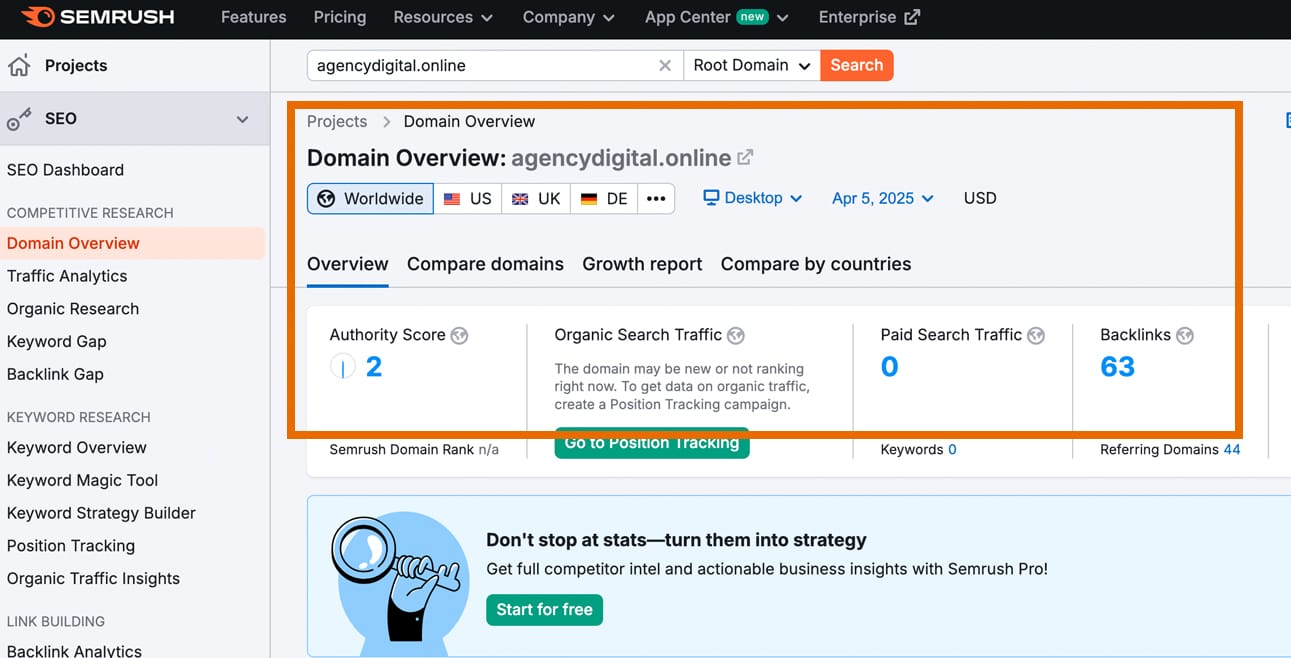Open the Company menu
This screenshot has width=1291, height=658.
(x=569, y=17)
